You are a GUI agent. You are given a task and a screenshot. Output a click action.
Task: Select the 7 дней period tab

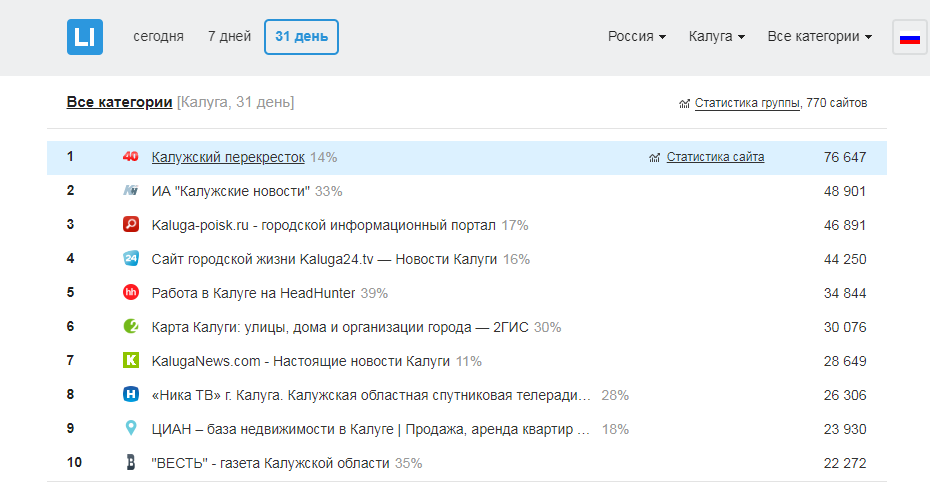pos(229,37)
